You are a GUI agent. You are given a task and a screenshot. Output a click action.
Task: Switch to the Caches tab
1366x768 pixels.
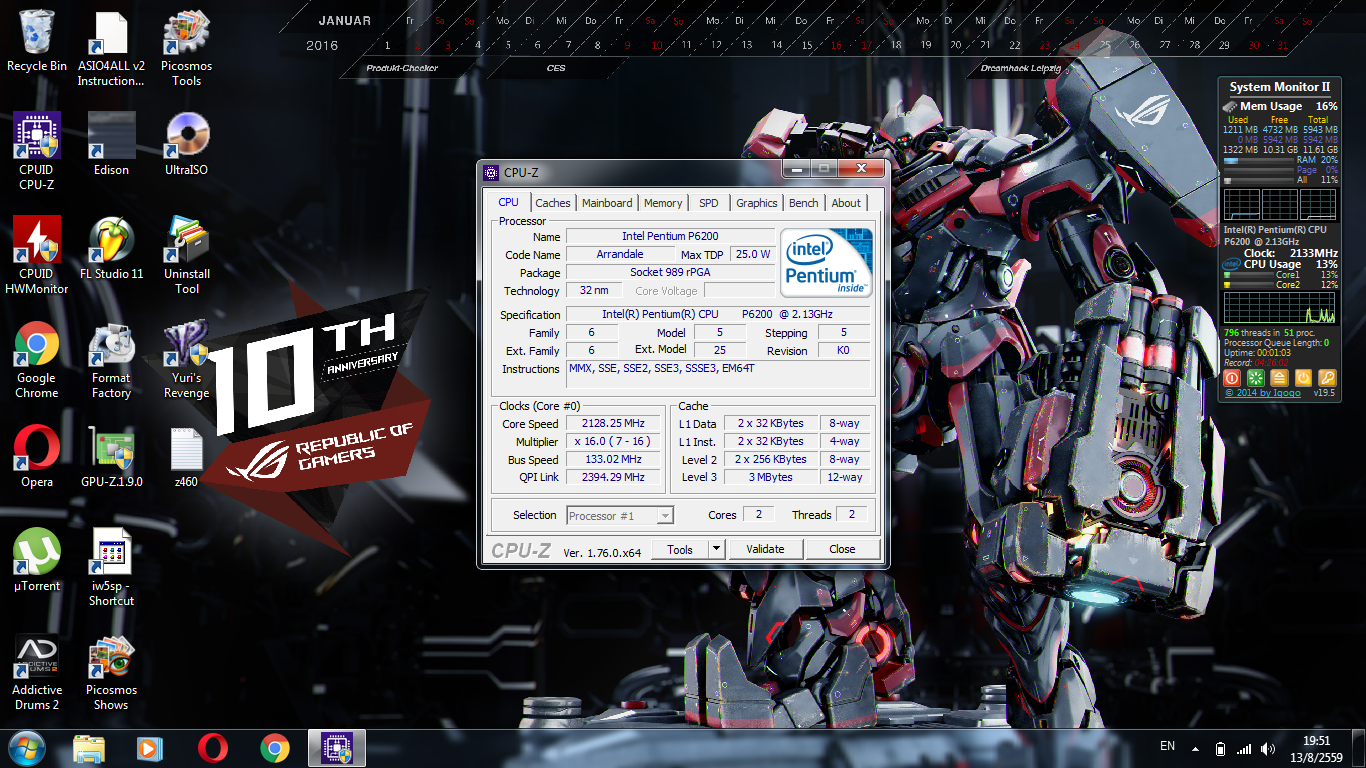point(553,203)
